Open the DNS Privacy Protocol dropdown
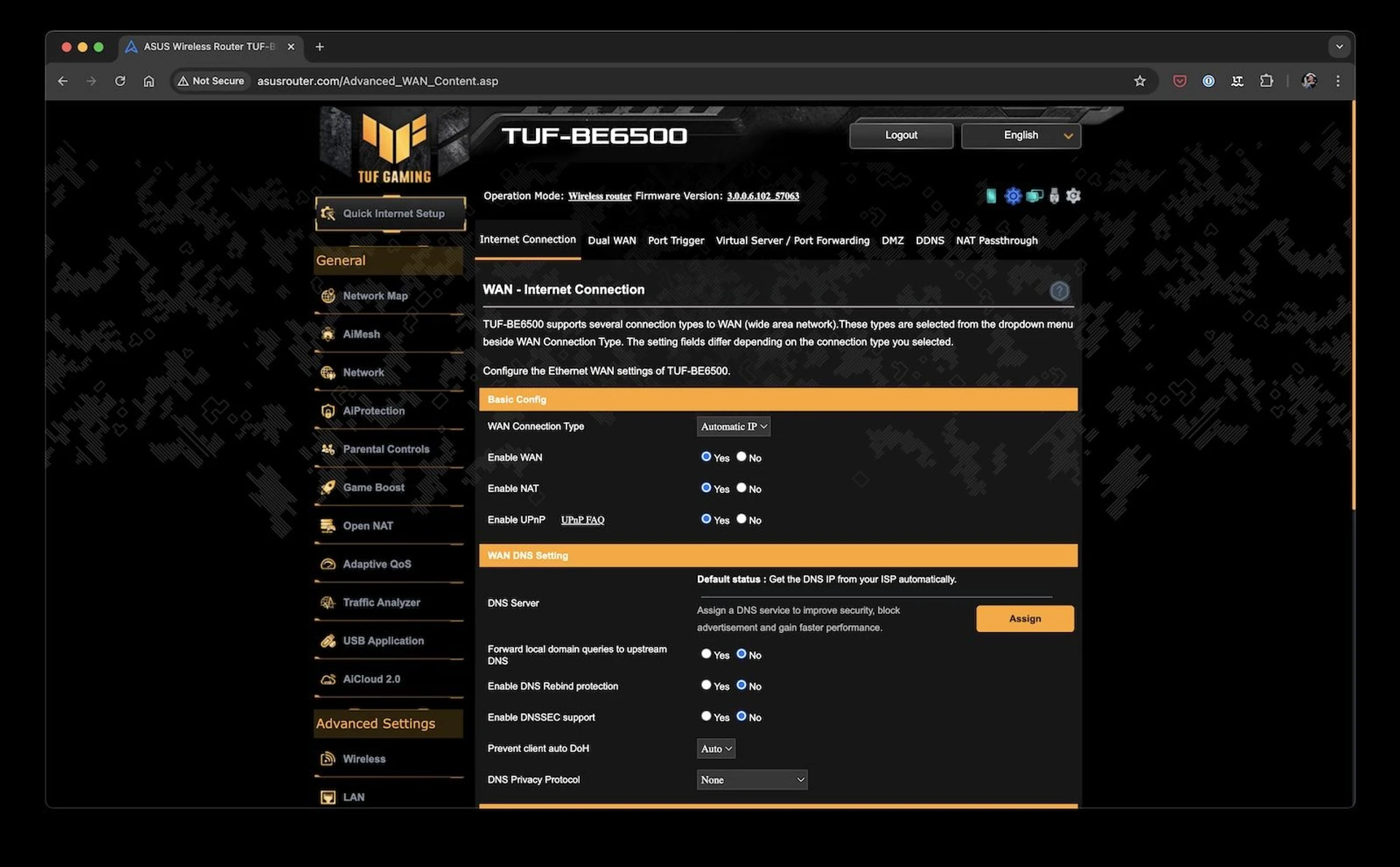Screen dimensions: 1400x867 tap(752, 780)
